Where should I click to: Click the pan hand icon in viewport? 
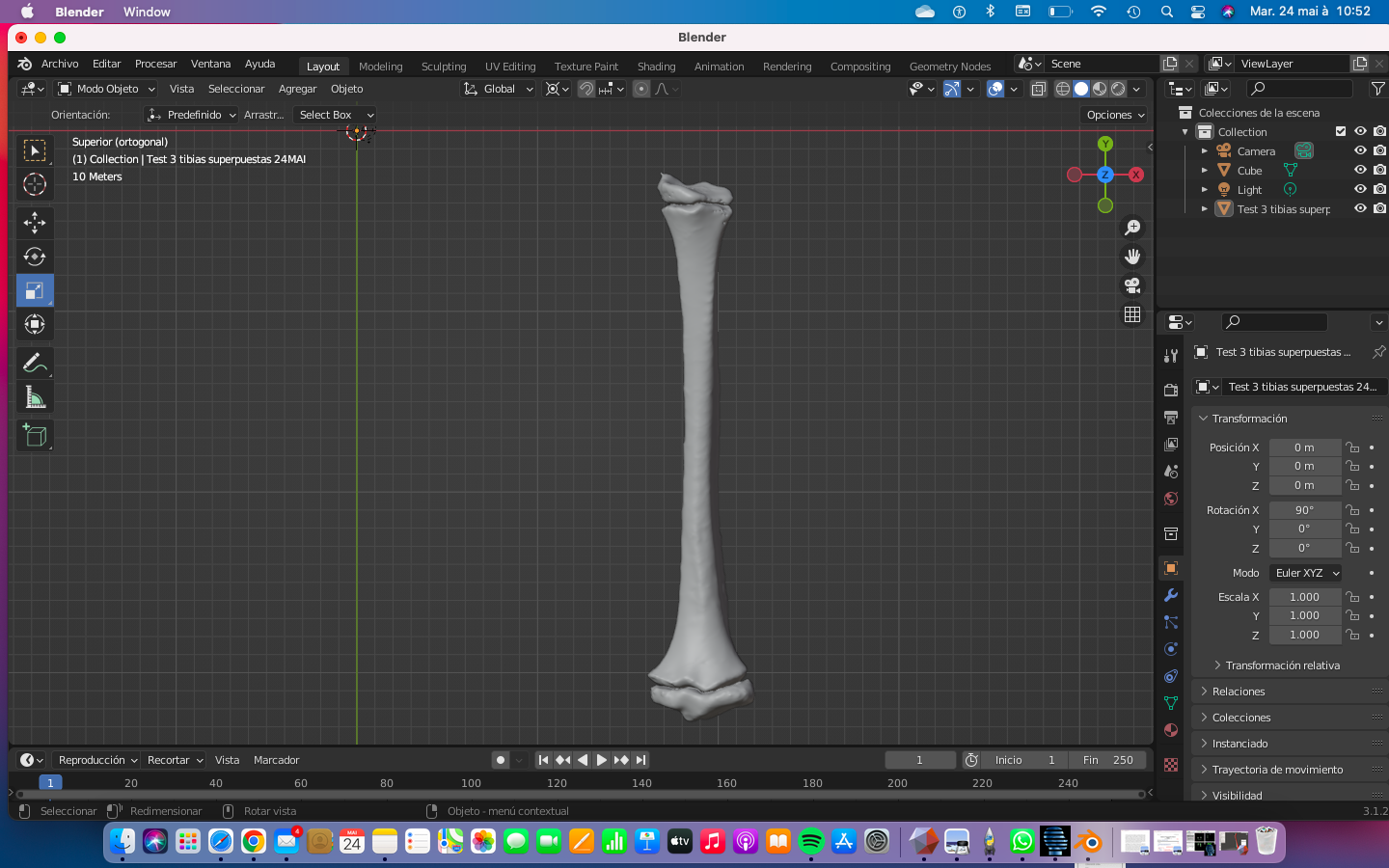[x=1132, y=257]
